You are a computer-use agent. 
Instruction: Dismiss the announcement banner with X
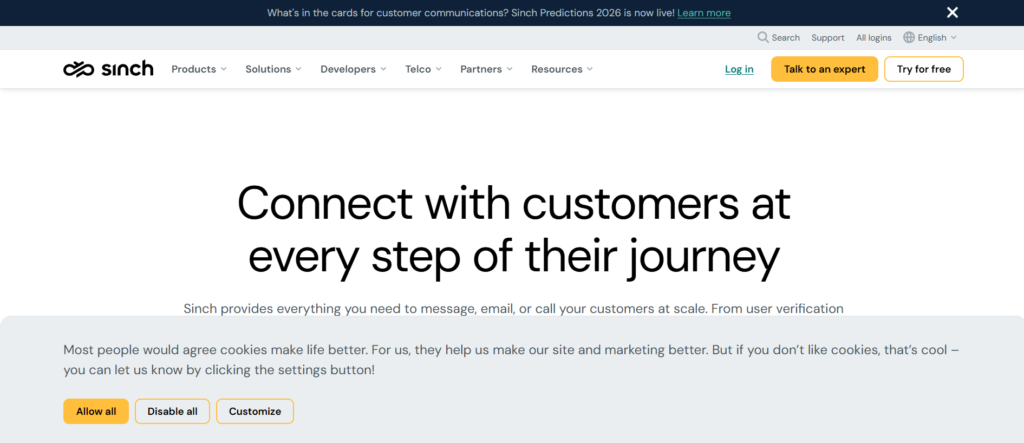(x=952, y=13)
